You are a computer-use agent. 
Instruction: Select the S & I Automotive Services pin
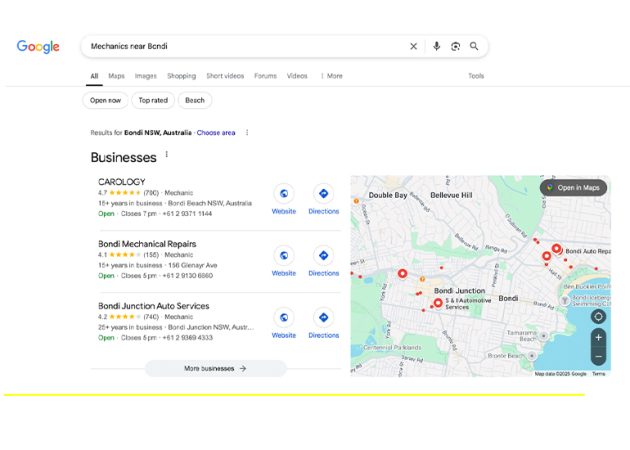pos(438,303)
